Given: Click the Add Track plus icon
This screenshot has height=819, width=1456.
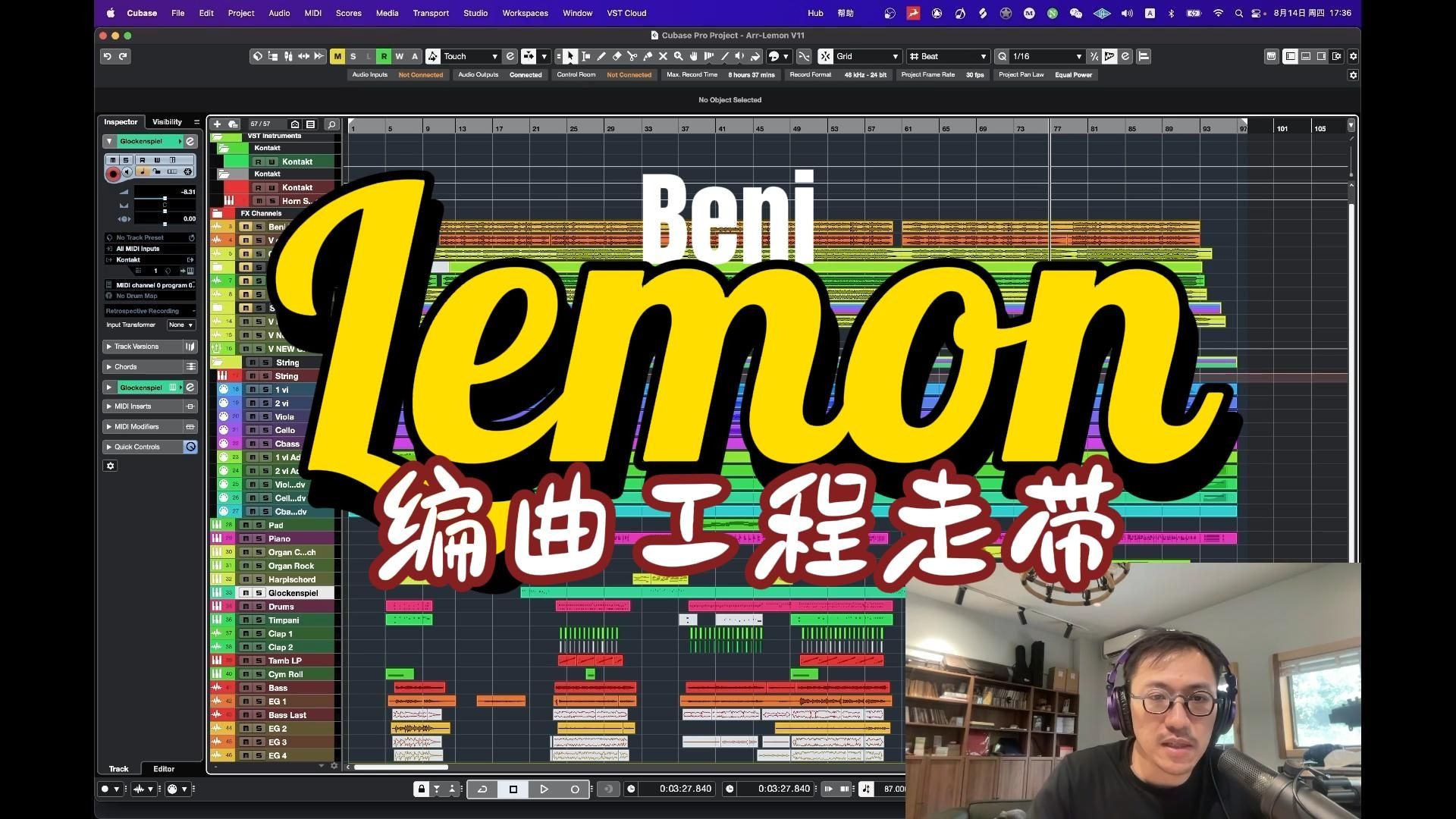Looking at the screenshot, I should click(218, 124).
